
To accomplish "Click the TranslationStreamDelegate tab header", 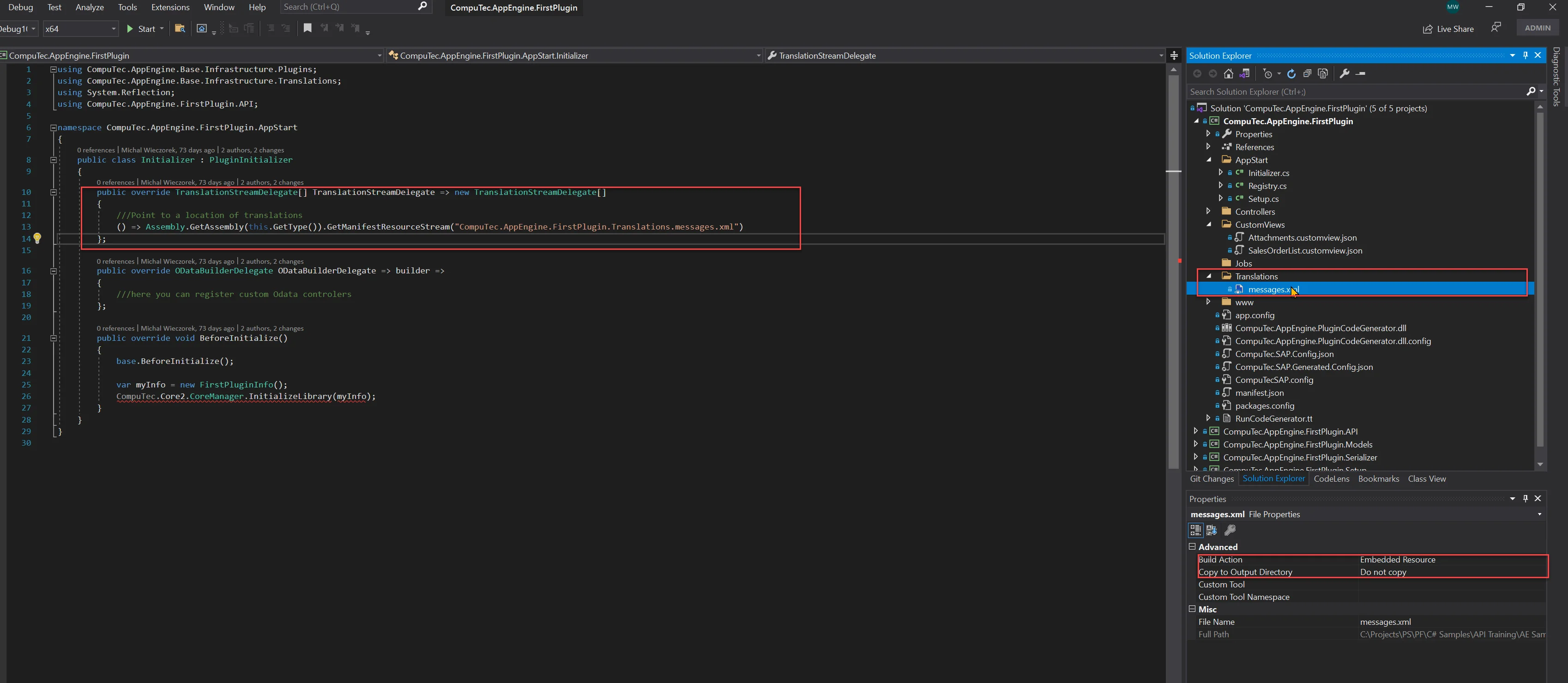I will point(826,55).
